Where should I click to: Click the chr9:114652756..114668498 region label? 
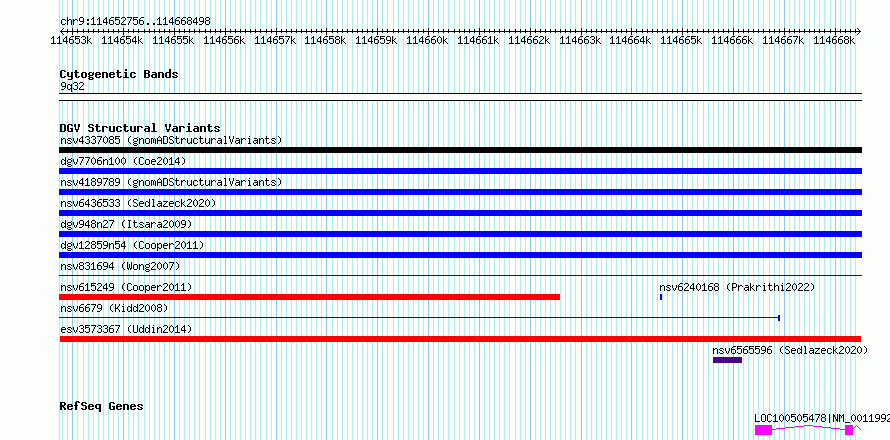(135, 21)
